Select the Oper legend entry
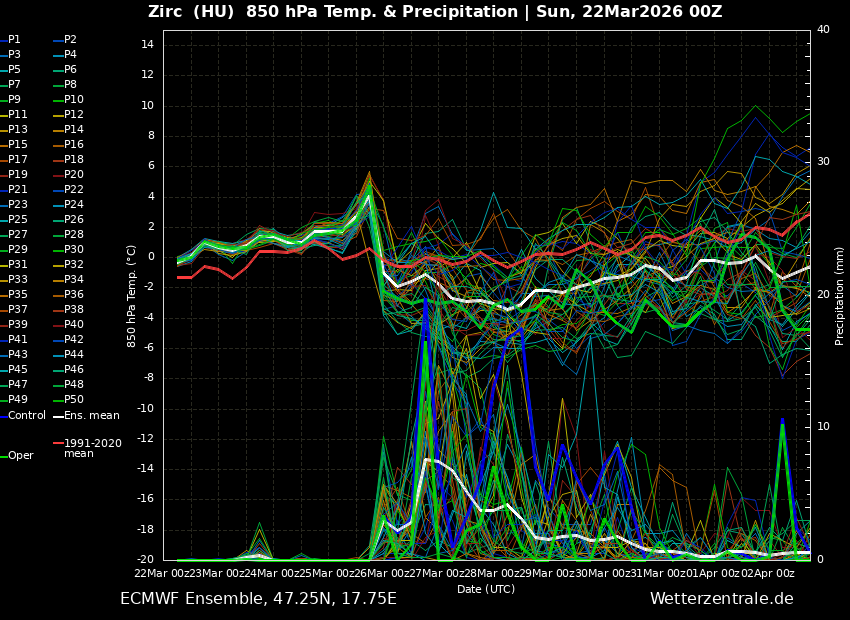 [x=20, y=456]
